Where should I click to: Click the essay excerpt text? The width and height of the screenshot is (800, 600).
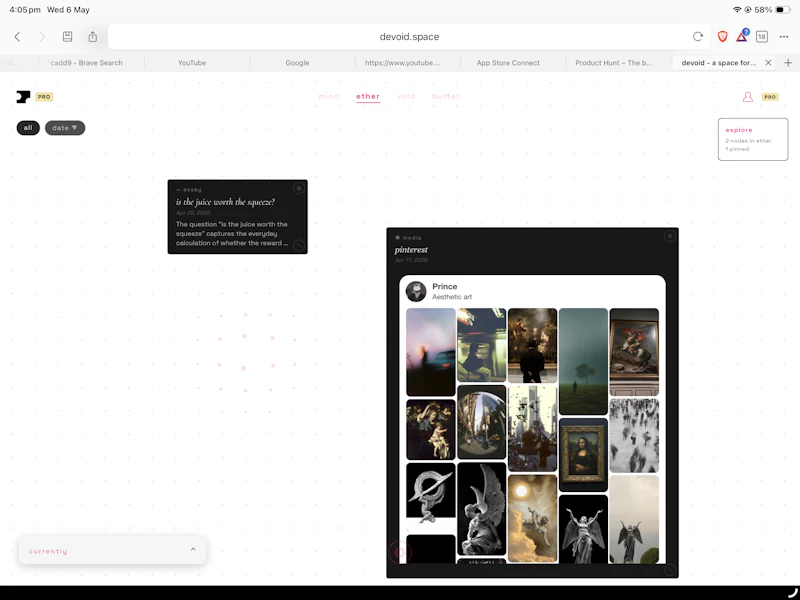point(232,234)
